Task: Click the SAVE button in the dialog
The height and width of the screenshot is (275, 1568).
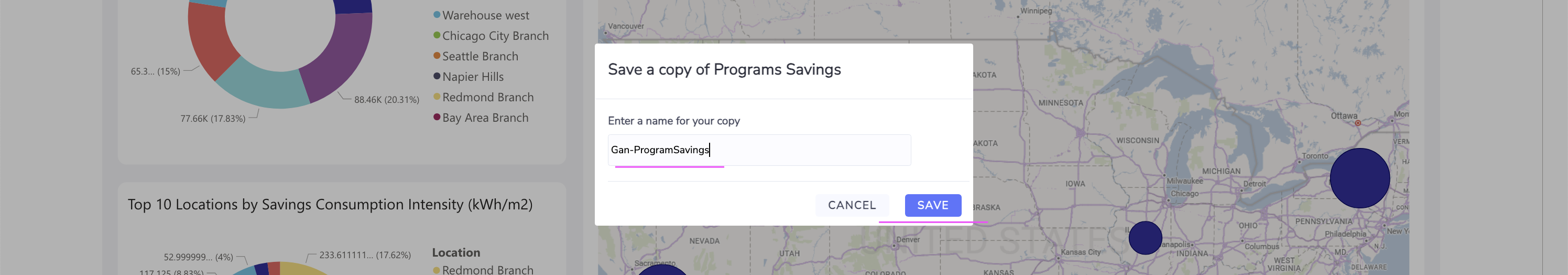Action: [932, 206]
